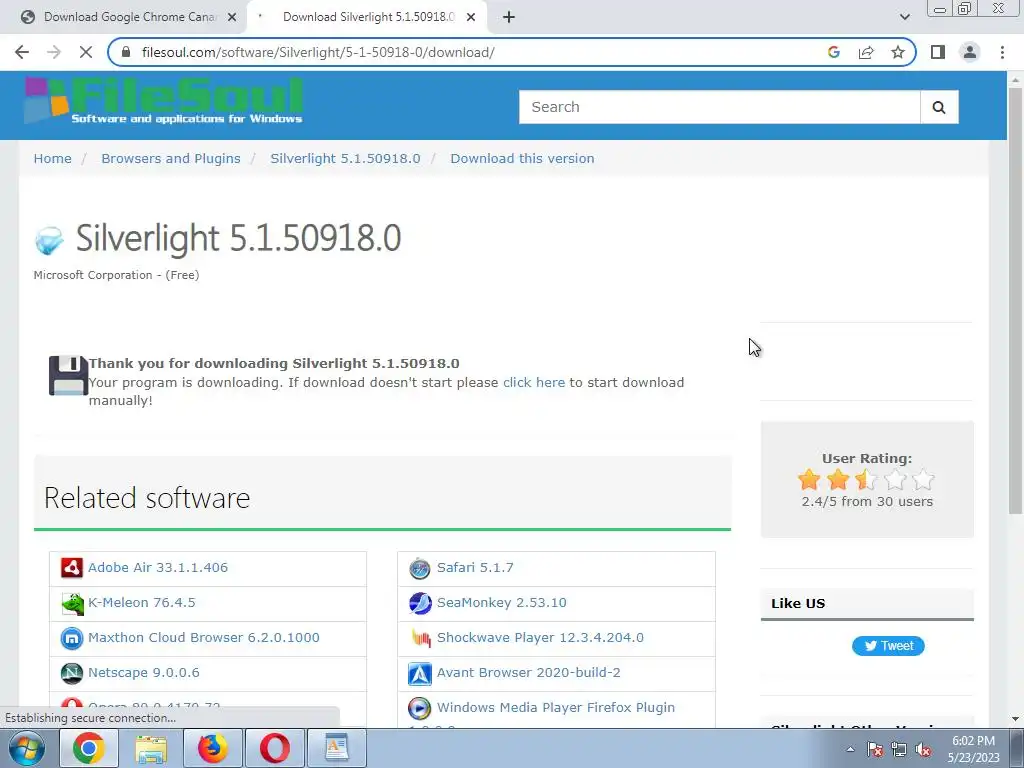Viewport: 1024px width, 768px height.
Task: Open Maxthon Cloud Browser 6.2.0.1000 link
Action: tap(204, 637)
